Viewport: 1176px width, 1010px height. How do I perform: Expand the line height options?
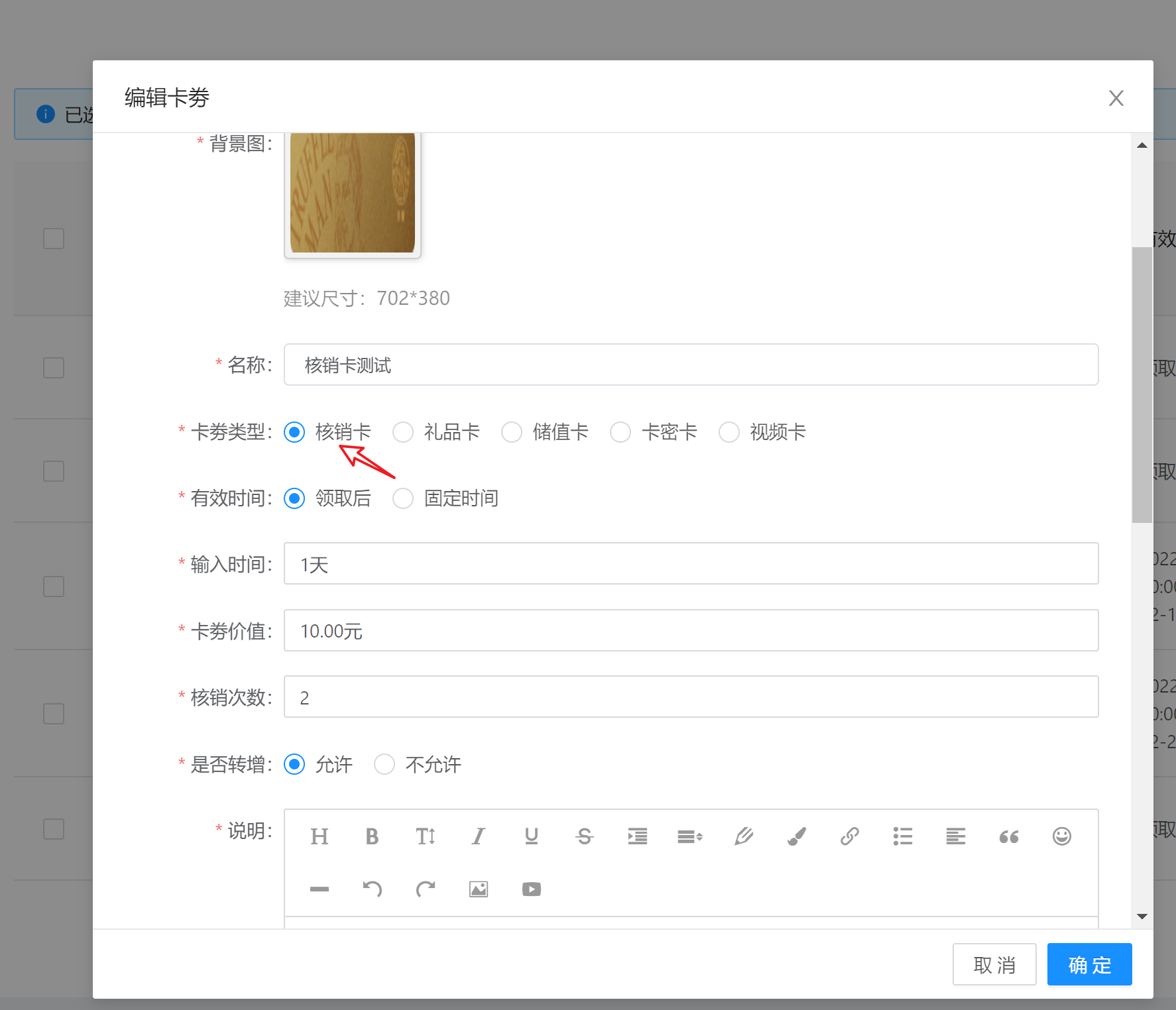690,836
